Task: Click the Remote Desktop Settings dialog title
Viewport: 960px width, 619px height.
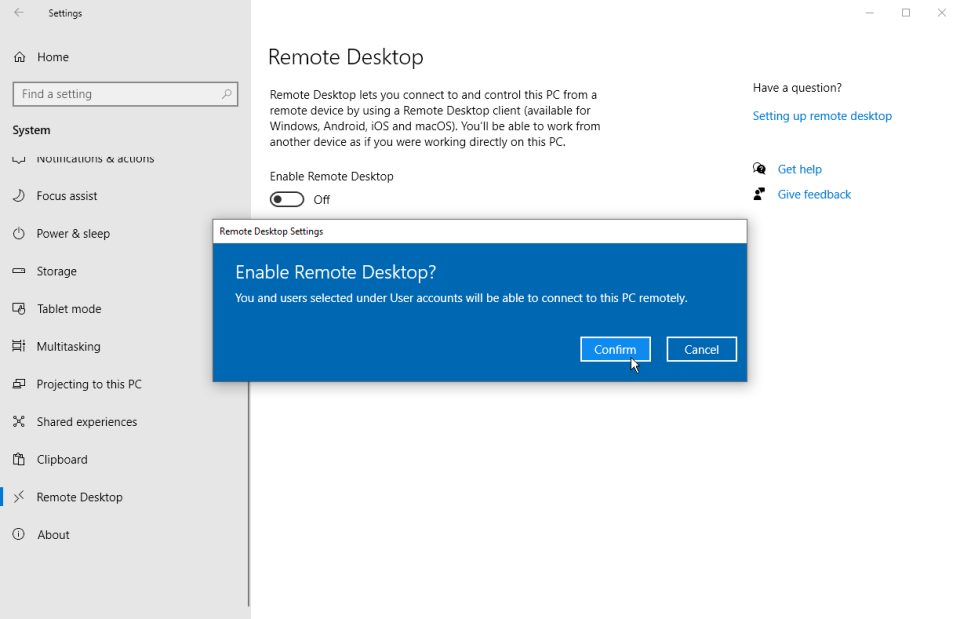Action: click(271, 231)
